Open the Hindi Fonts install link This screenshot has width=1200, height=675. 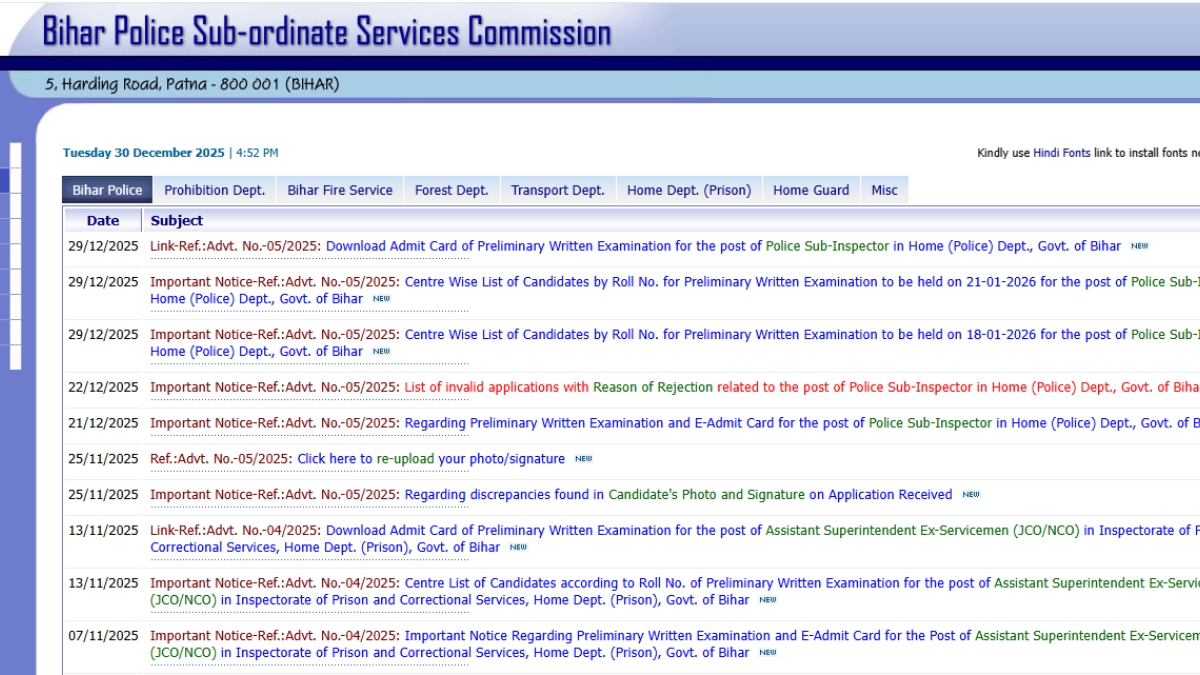click(x=1061, y=153)
